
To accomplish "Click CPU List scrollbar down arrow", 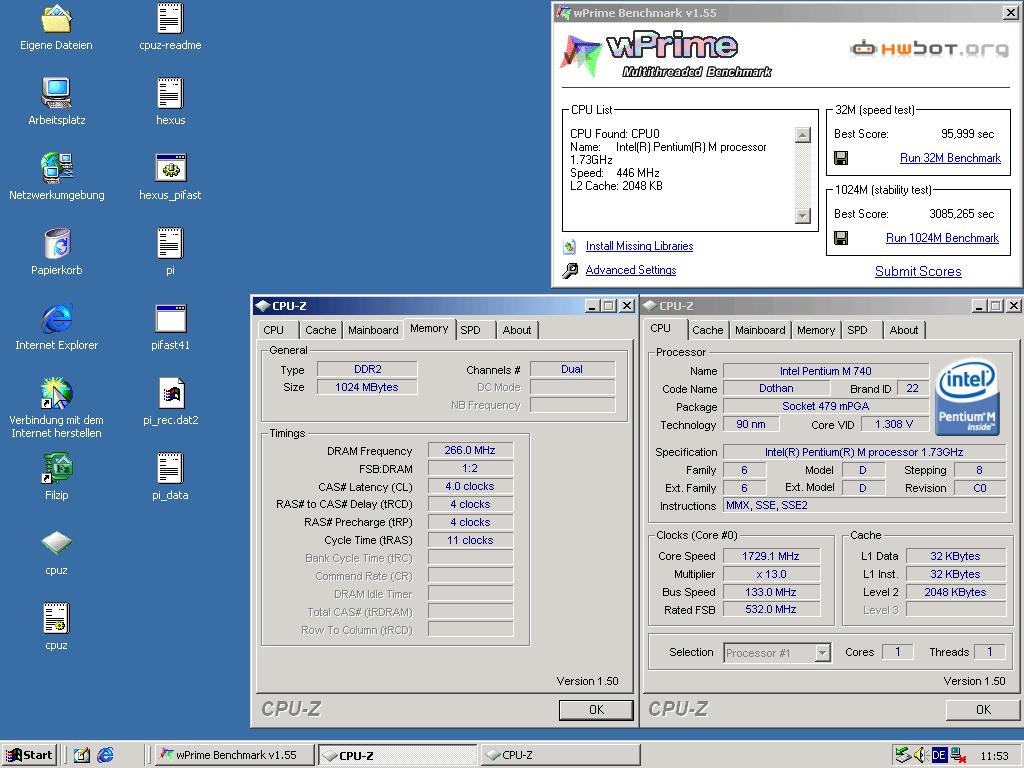I will (x=803, y=216).
